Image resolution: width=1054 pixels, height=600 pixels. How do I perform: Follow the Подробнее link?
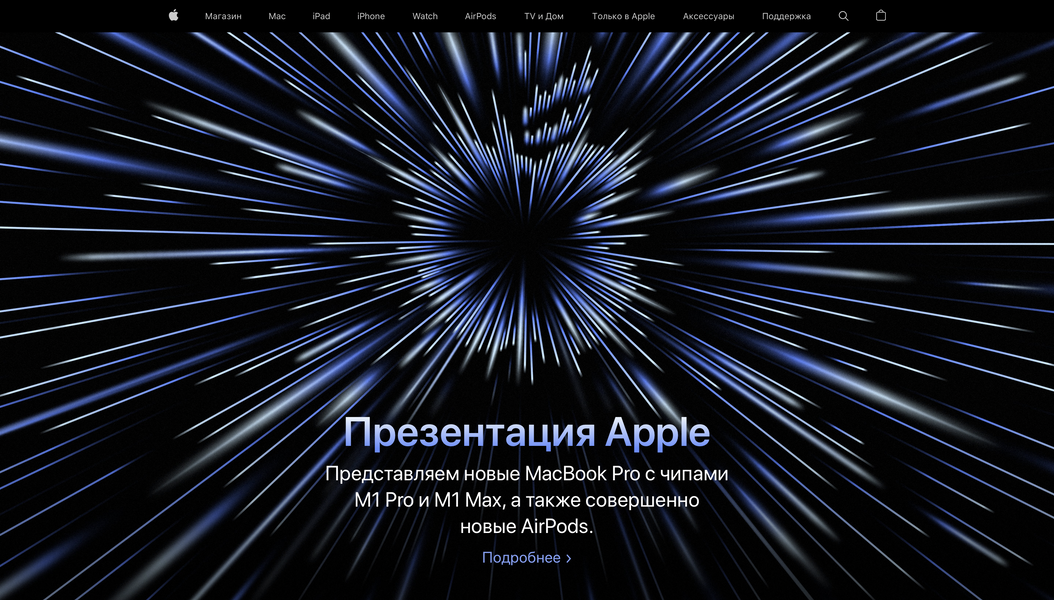pyautogui.click(x=527, y=558)
